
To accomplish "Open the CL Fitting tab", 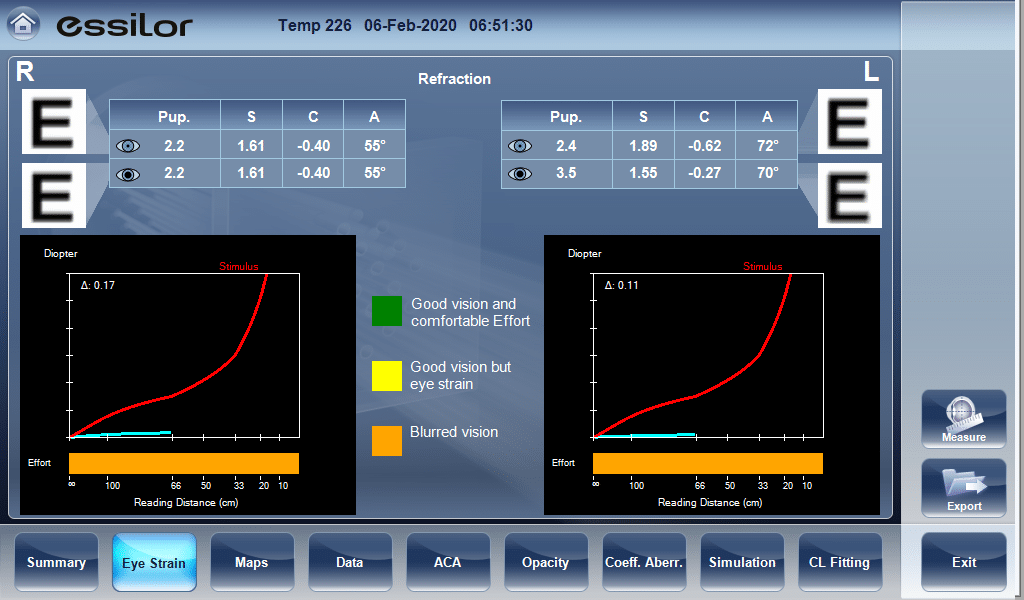I will point(840,562).
